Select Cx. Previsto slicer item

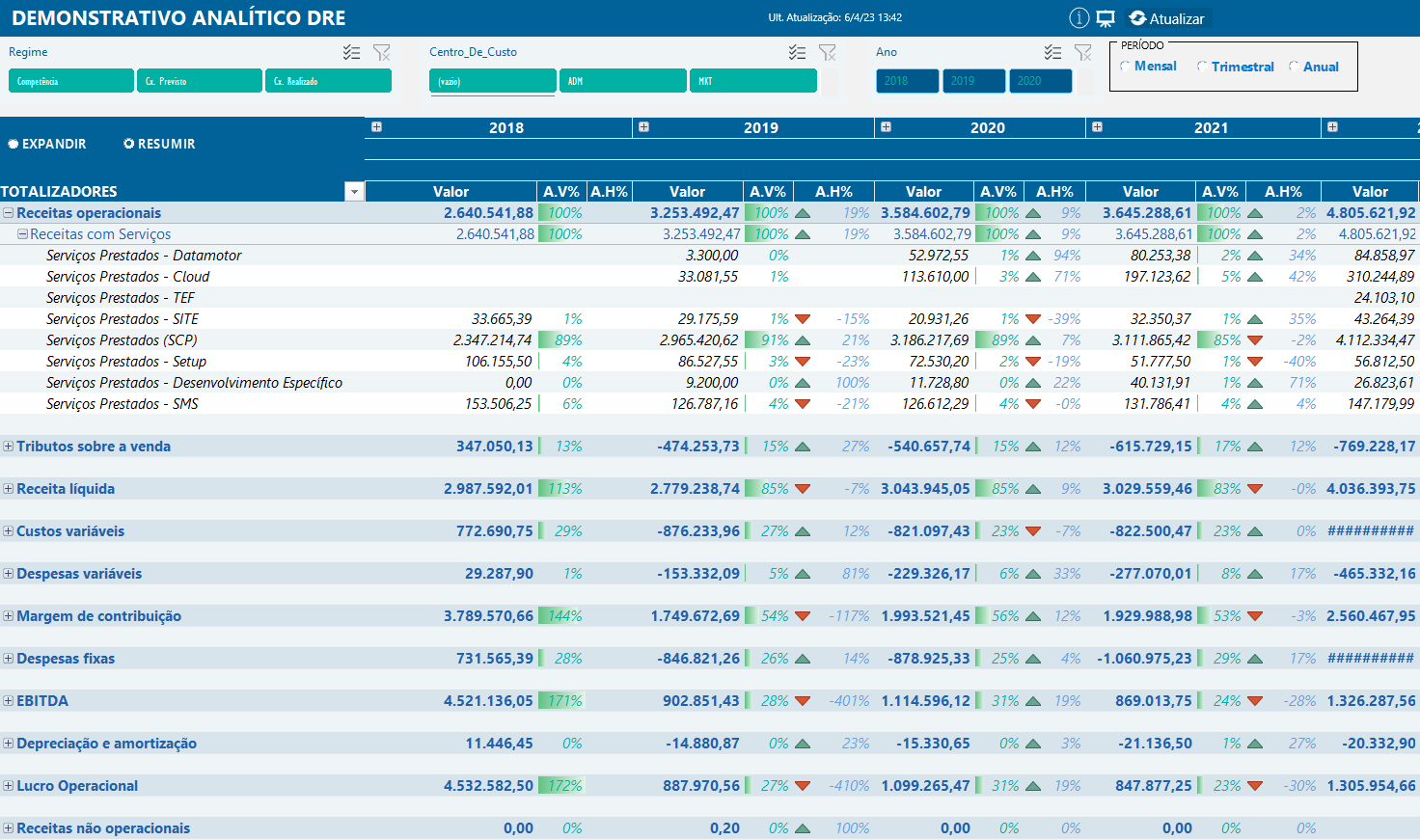tap(200, 81)
